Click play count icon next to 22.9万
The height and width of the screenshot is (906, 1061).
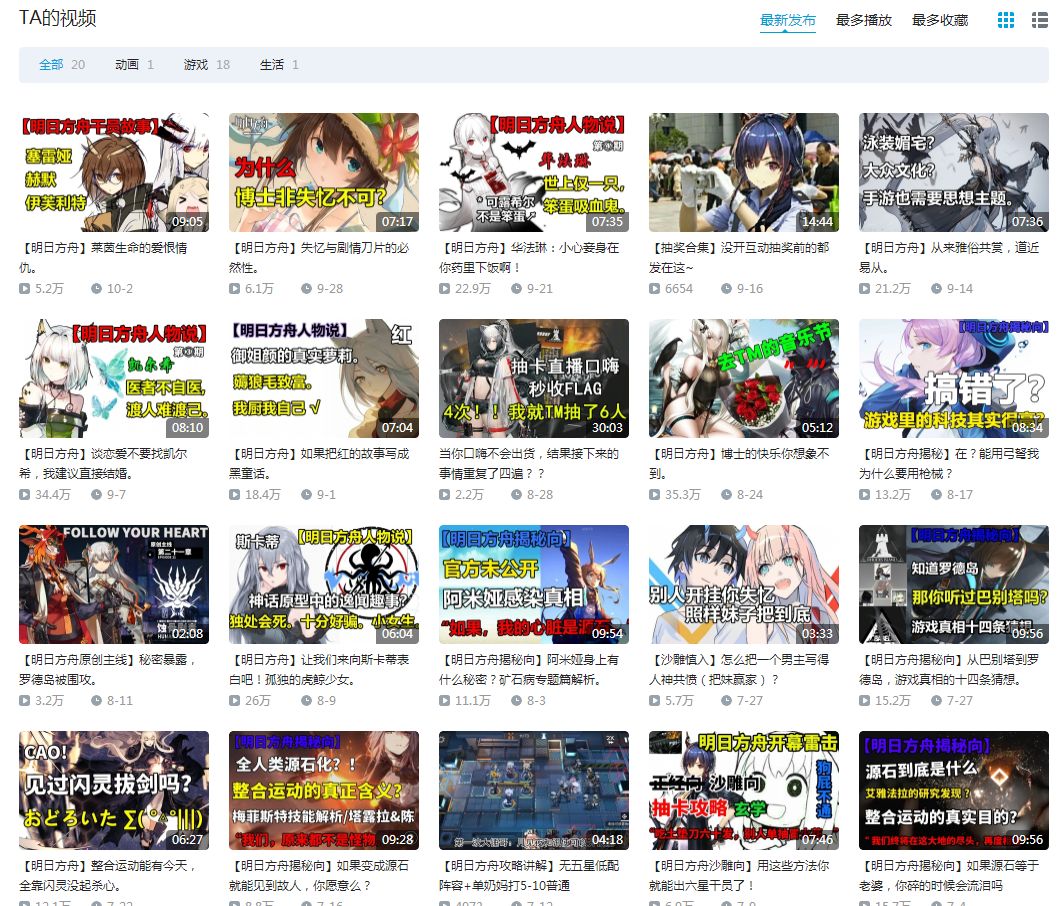(x=445, y=289)
